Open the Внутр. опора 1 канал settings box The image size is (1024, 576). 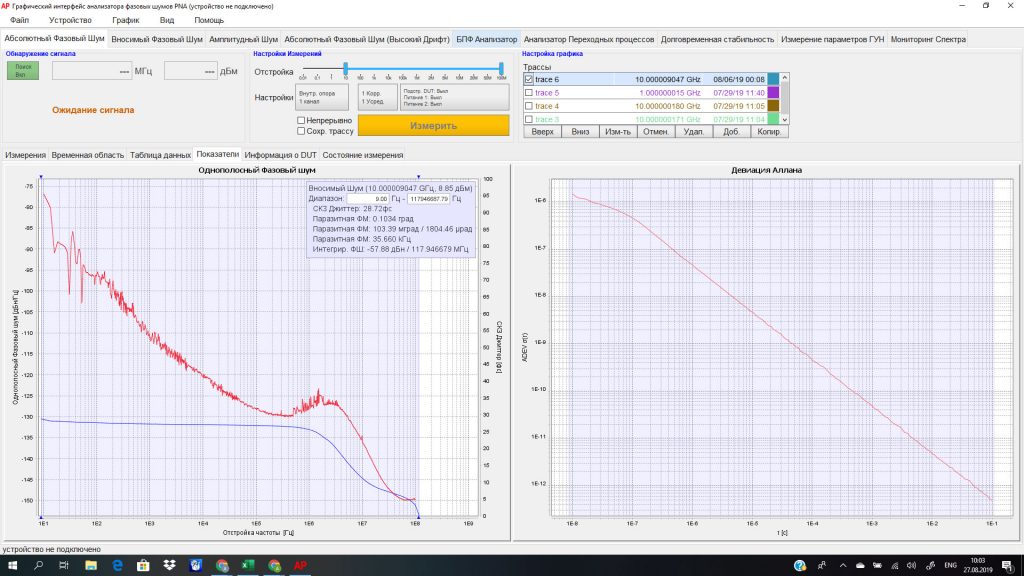pos(322,97)
